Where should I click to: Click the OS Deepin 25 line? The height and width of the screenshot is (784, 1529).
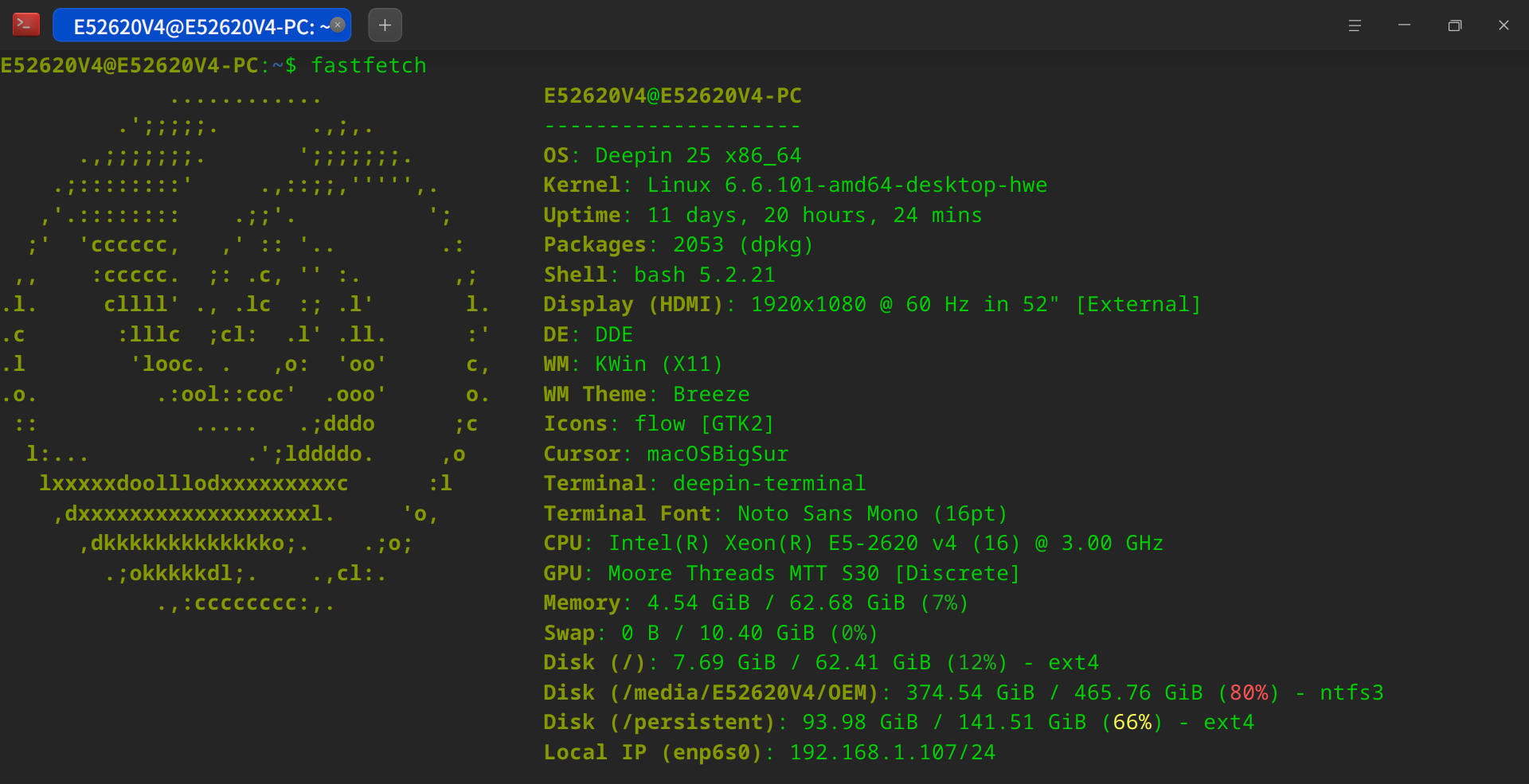[672, 155]
